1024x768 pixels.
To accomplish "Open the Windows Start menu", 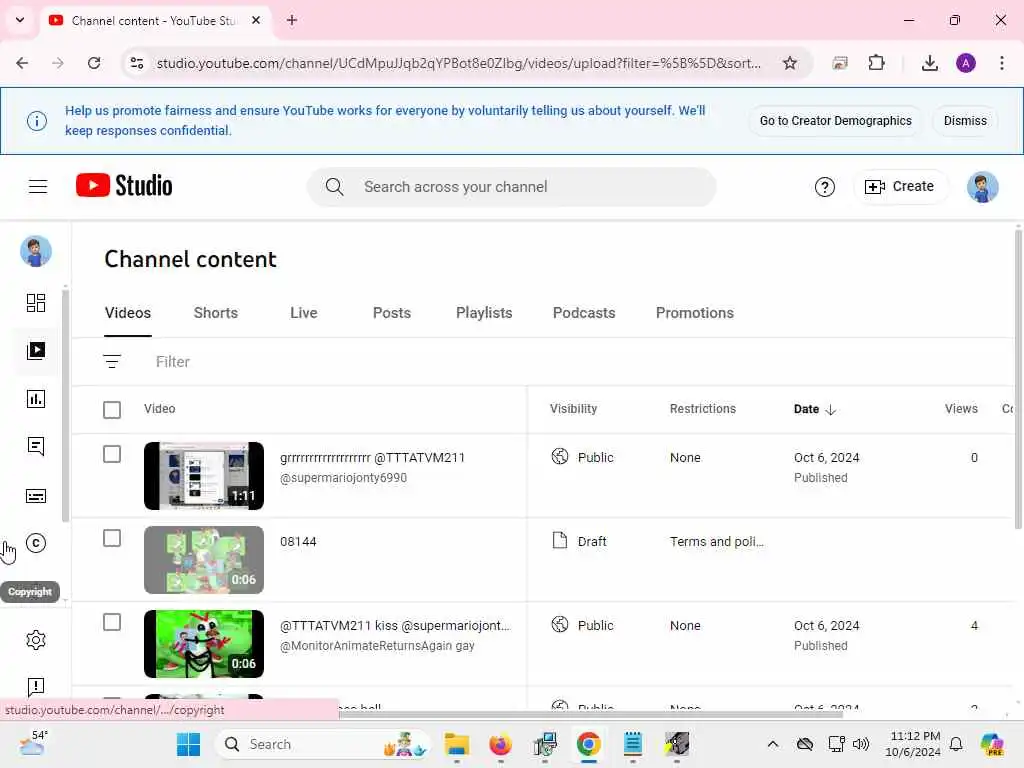I will click(189, 744).
